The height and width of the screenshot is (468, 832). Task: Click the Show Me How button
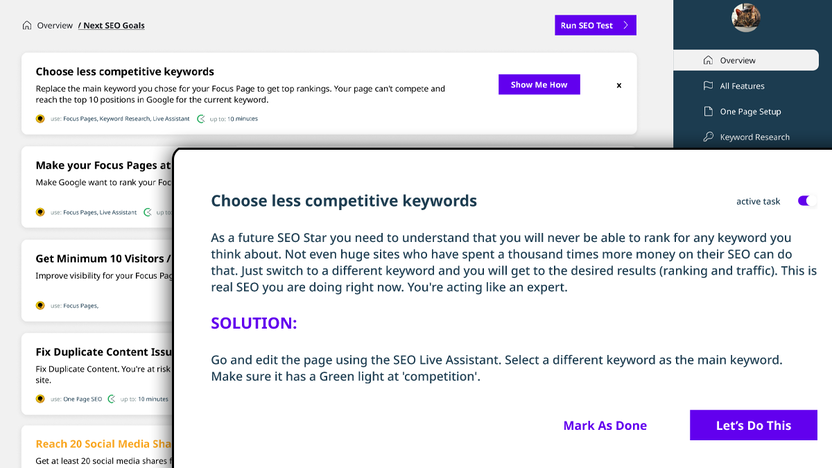(539, 84)
